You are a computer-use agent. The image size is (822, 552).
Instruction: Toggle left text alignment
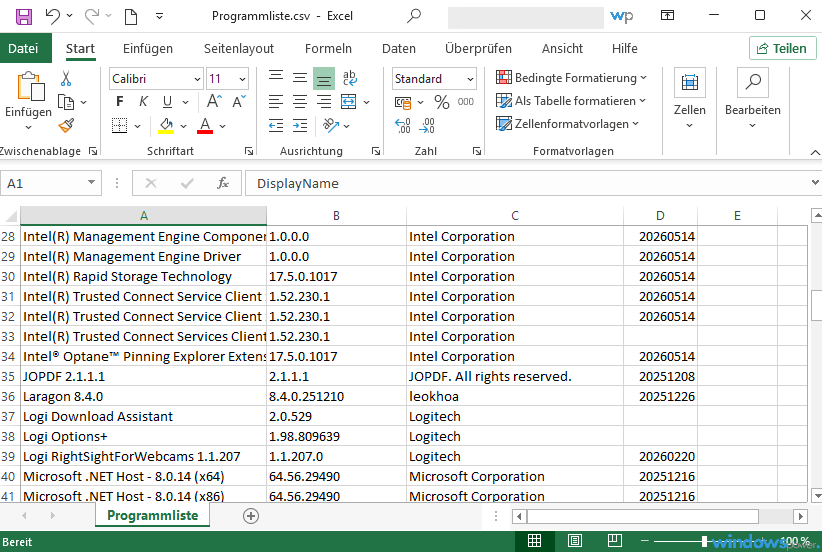pyautogui.click(x=276, y=102)
